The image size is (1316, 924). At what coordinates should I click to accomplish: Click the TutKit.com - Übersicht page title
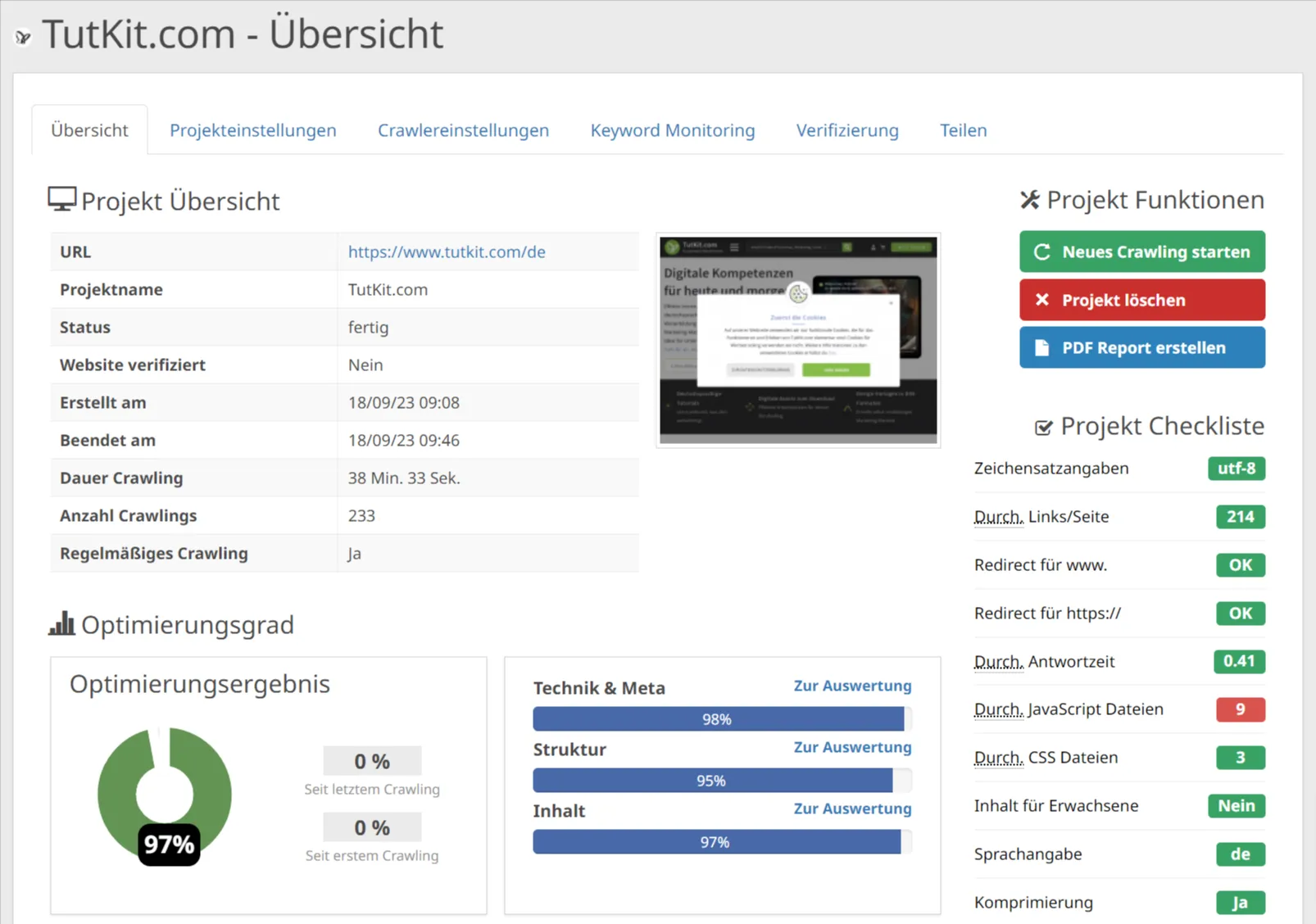click(243, 34)
